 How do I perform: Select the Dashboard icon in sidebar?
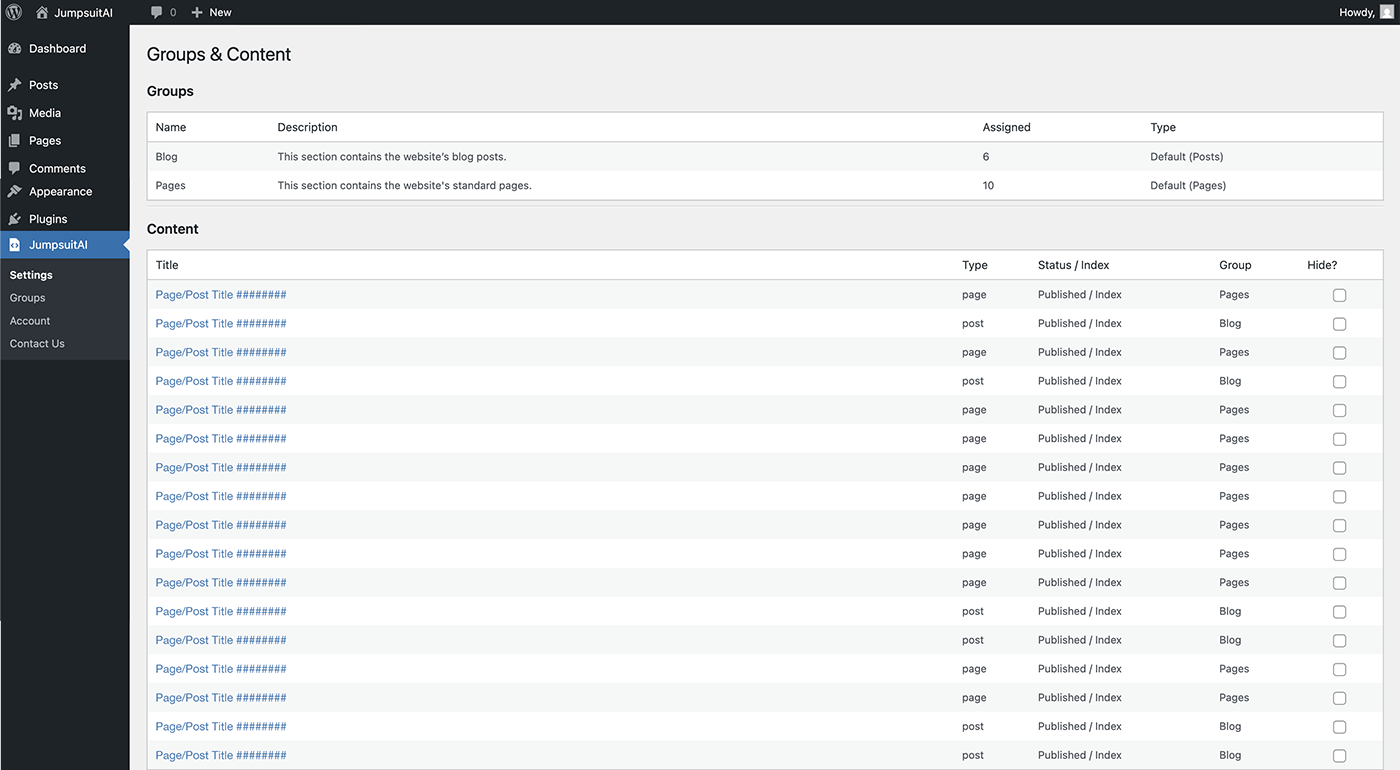click(16, 47)
